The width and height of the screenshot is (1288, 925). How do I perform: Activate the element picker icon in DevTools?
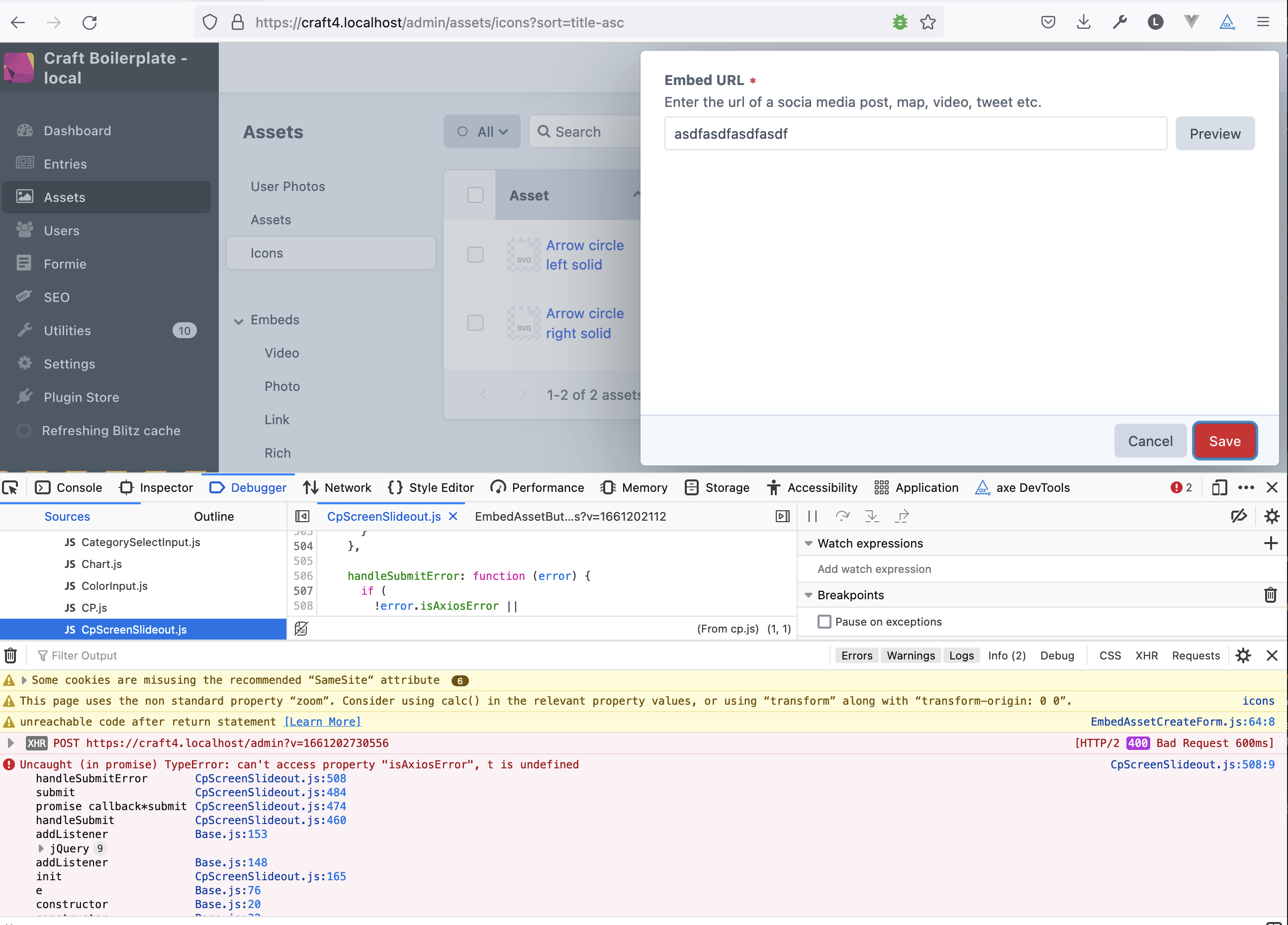(x=11, y=487)
